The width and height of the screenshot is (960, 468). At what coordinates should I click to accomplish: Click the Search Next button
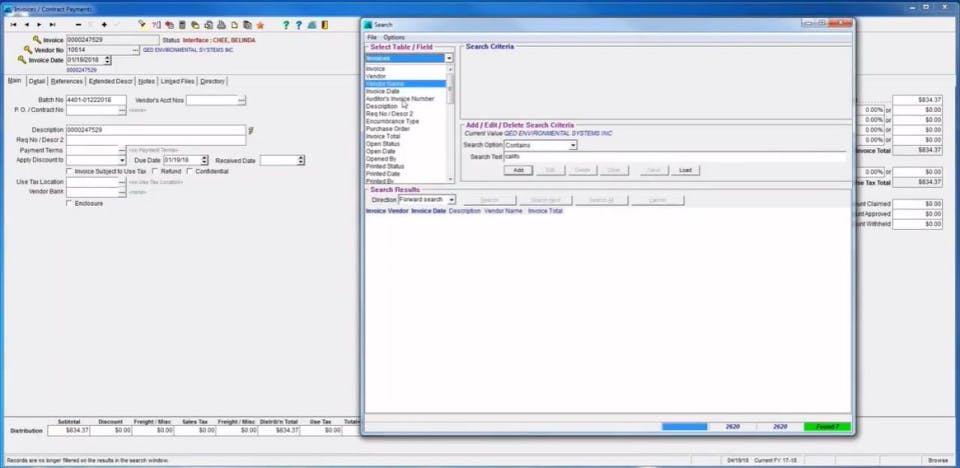point(546,200)
